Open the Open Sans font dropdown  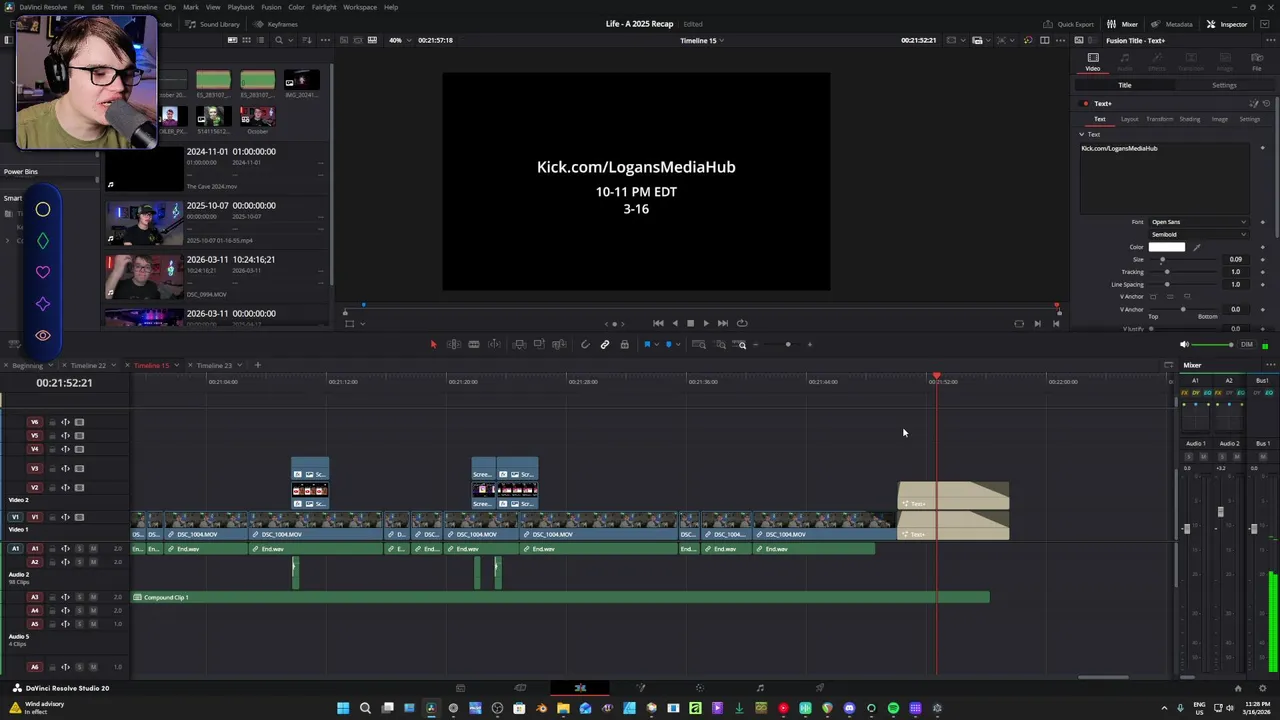[x=1198, y=222]
